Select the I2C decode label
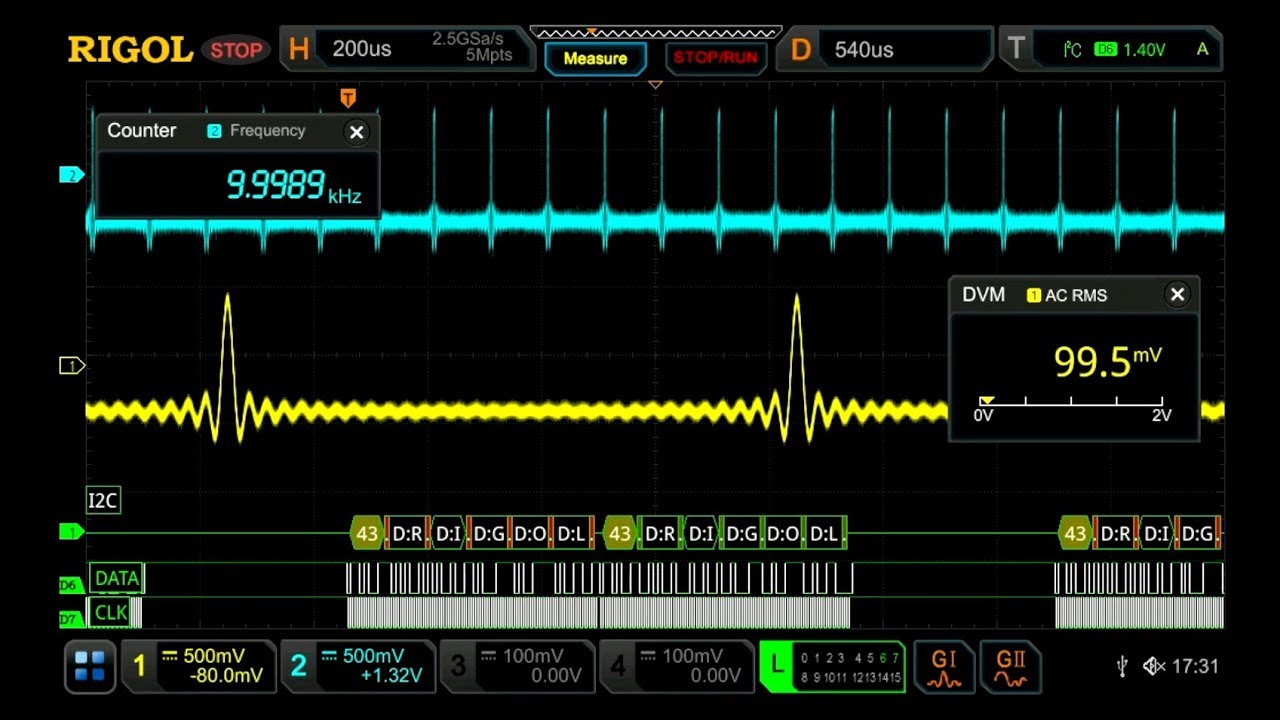The width and height of the screenshot is (1280, 720). [103, 501]
